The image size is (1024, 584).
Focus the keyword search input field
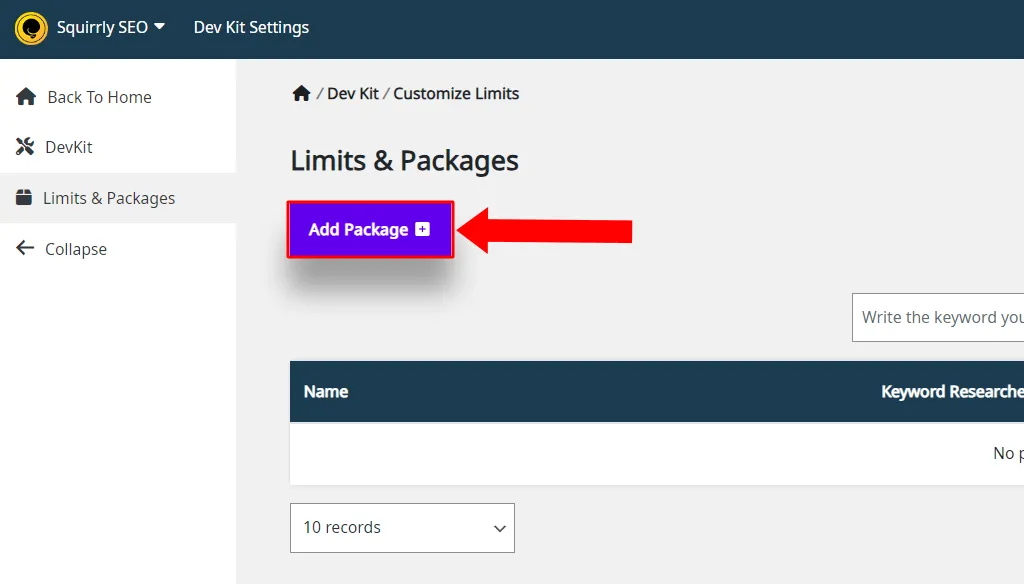tap(938, 317)
